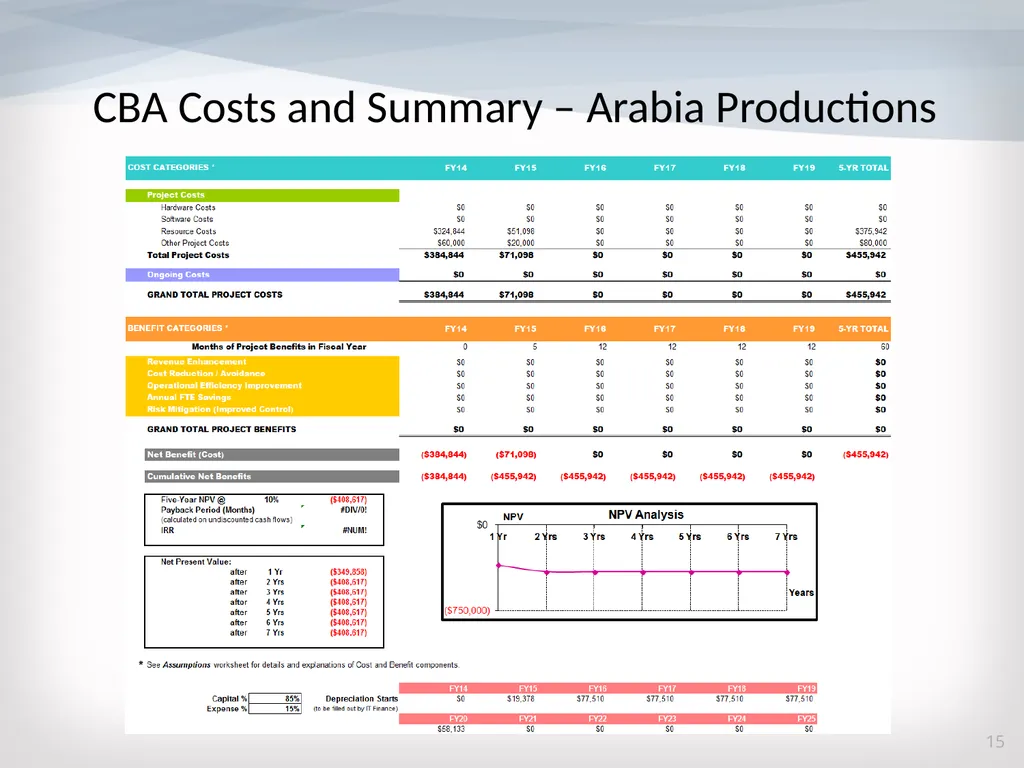The image size is (1024, 768).
Task: Select the 'NPV Analysis' chart title
Action: (x=646, y=515)
